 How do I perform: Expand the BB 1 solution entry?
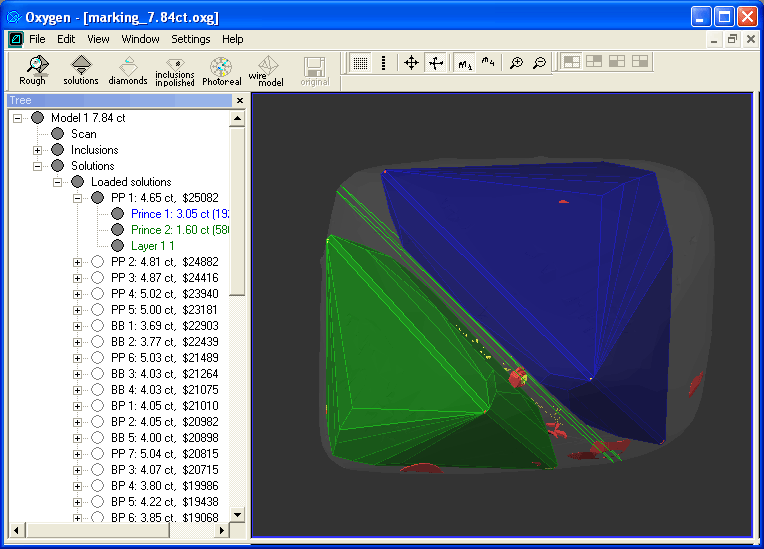(x=78, y=326)
